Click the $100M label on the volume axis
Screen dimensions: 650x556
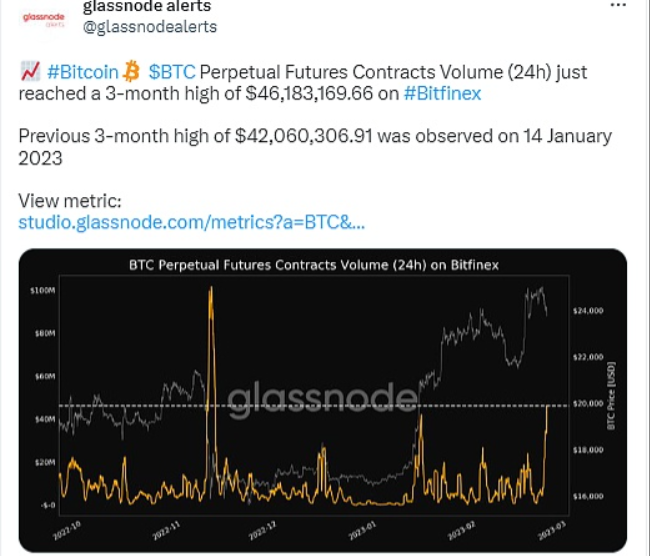pos(42,290)
